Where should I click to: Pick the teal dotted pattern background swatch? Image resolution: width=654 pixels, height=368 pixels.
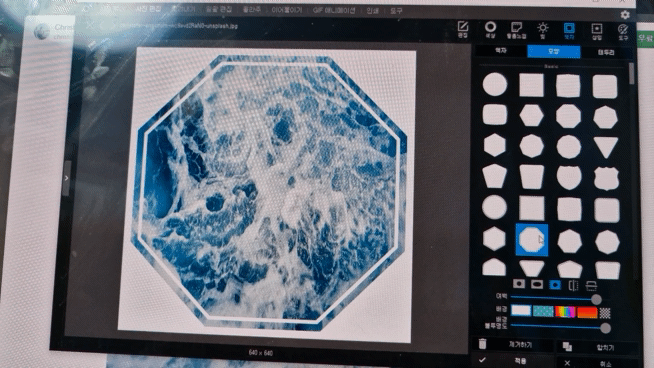point(543,311)
